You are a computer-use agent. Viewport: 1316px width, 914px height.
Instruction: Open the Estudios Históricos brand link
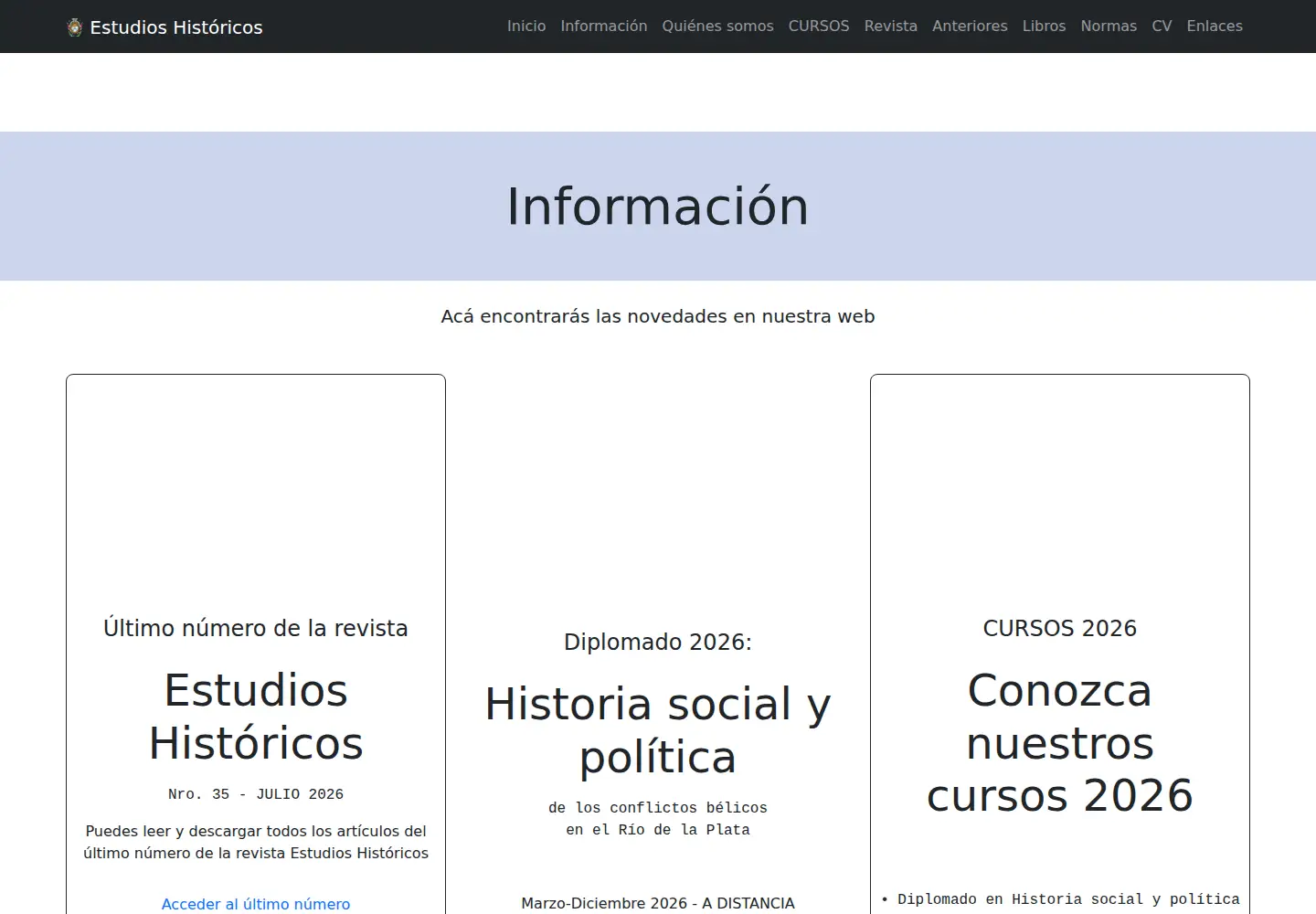[164, 27]
